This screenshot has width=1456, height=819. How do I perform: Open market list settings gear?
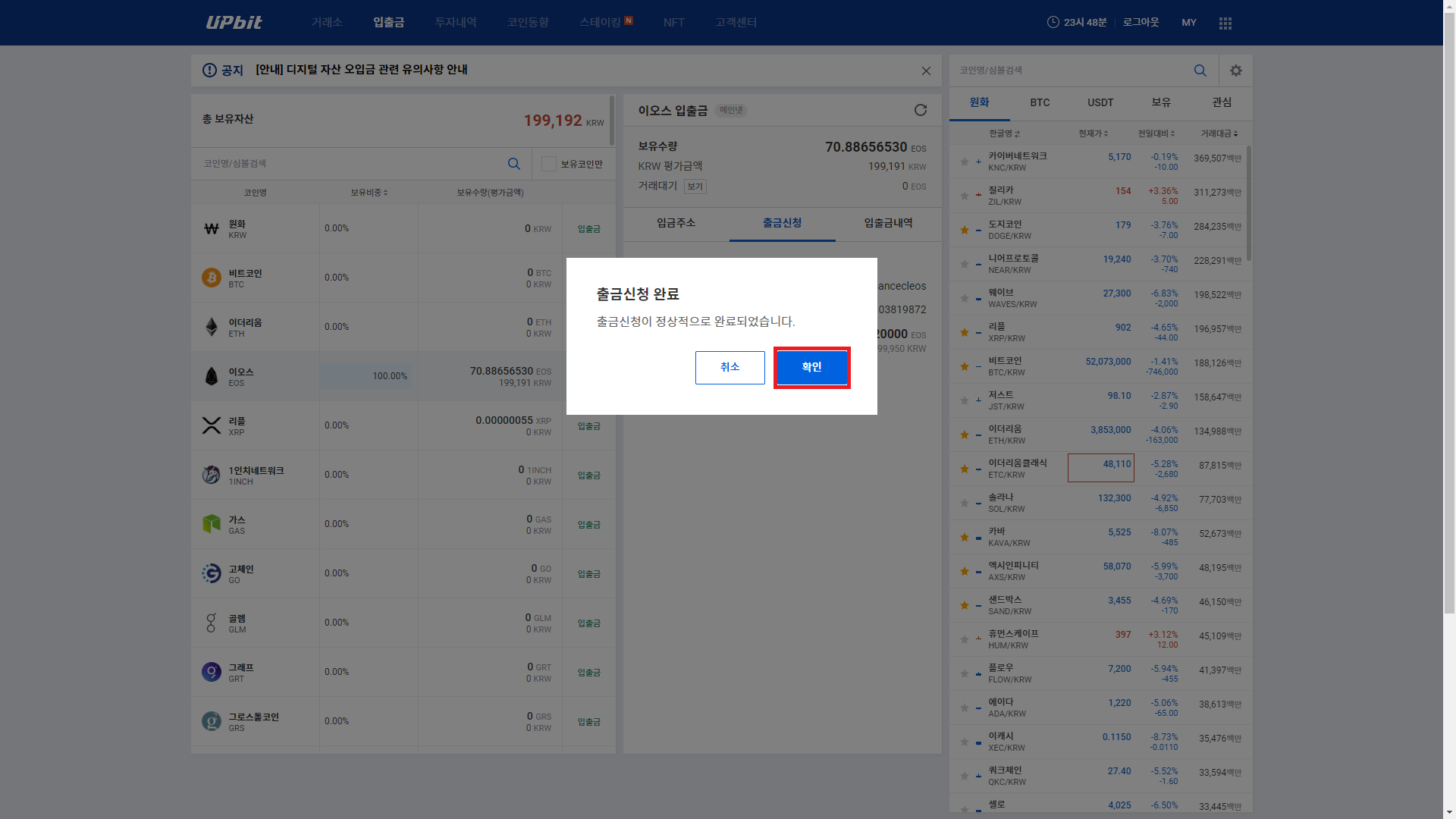pyautogui.click(x=1235, y=71)
